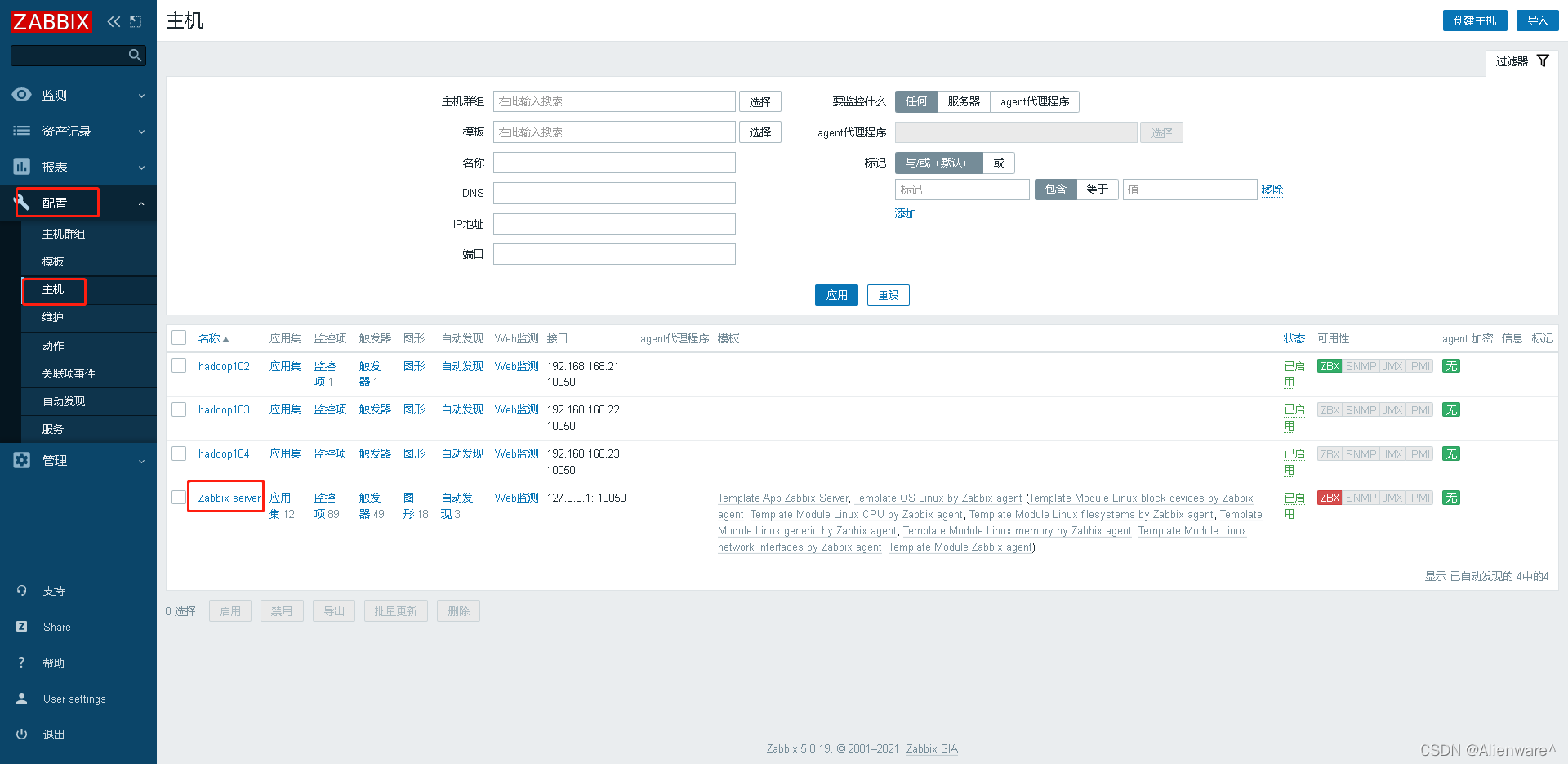Click the 移除 tag link
Screen dimensions: 1568x764
pyautogui.click(x=1272, y=190)
